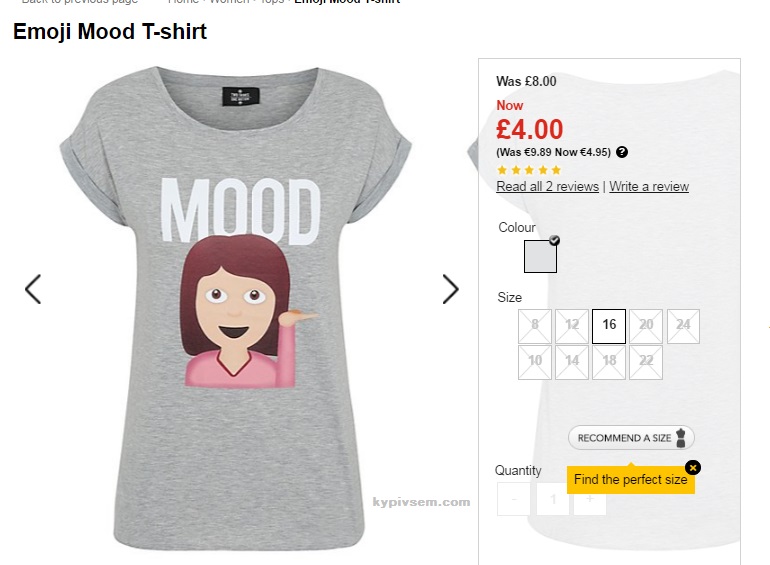
Task: Select size 20
Action: 646,326
